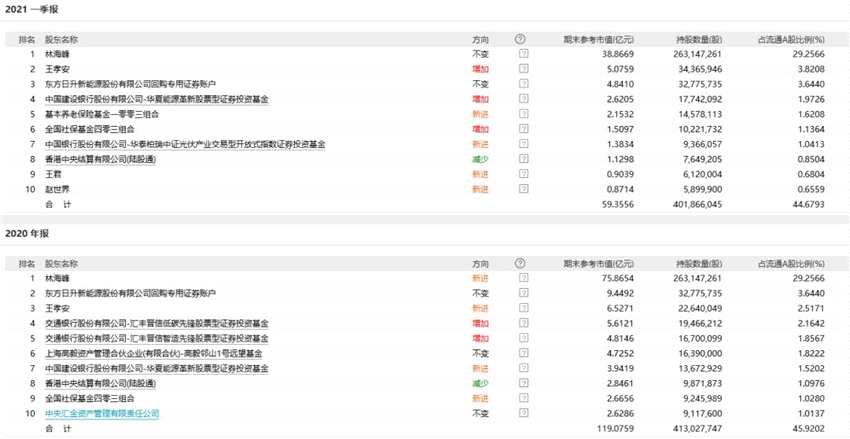The height and width of the screenshot is (439, 850).
Task: Open the 华泰柏瑞中证光伏产业 fund link
Action: [185, 144]
